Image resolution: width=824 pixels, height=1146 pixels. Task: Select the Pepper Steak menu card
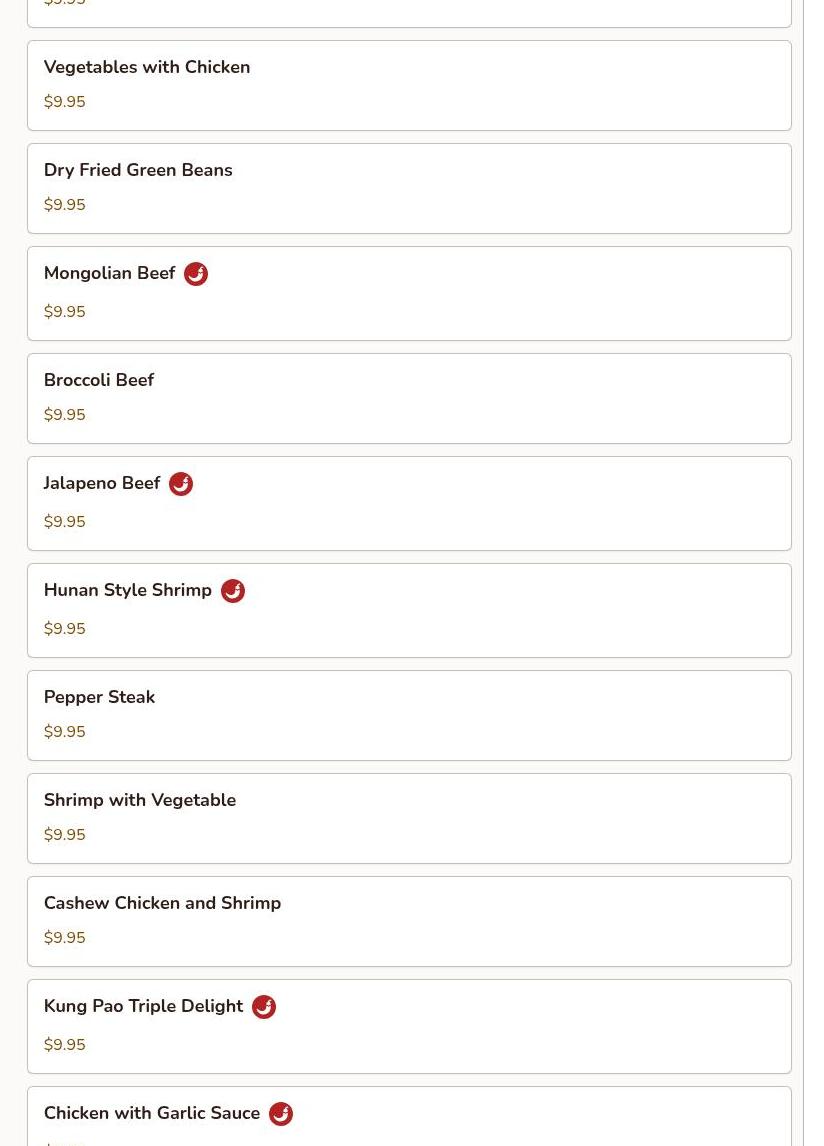pyautogui.click(x=409, y=716)
